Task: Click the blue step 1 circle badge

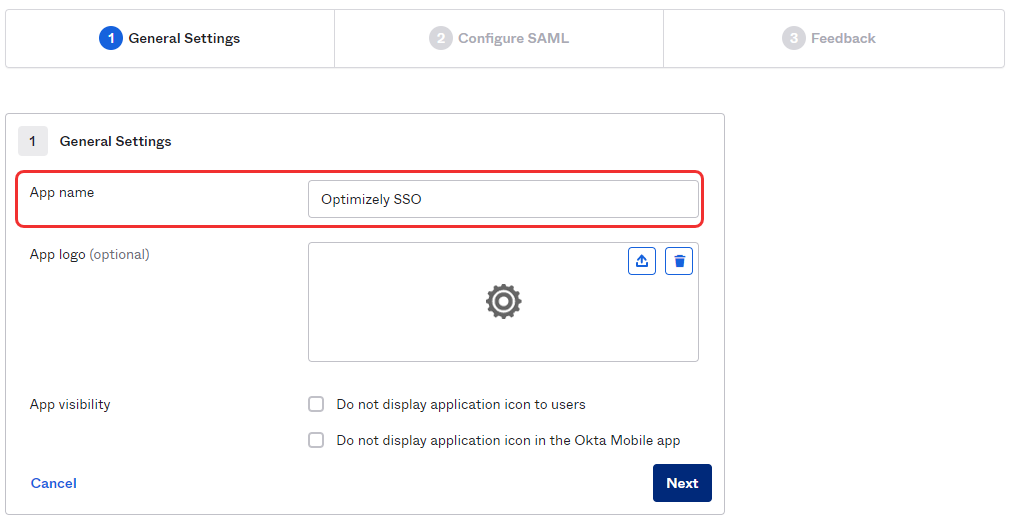Action: click(x=110, y=38)
